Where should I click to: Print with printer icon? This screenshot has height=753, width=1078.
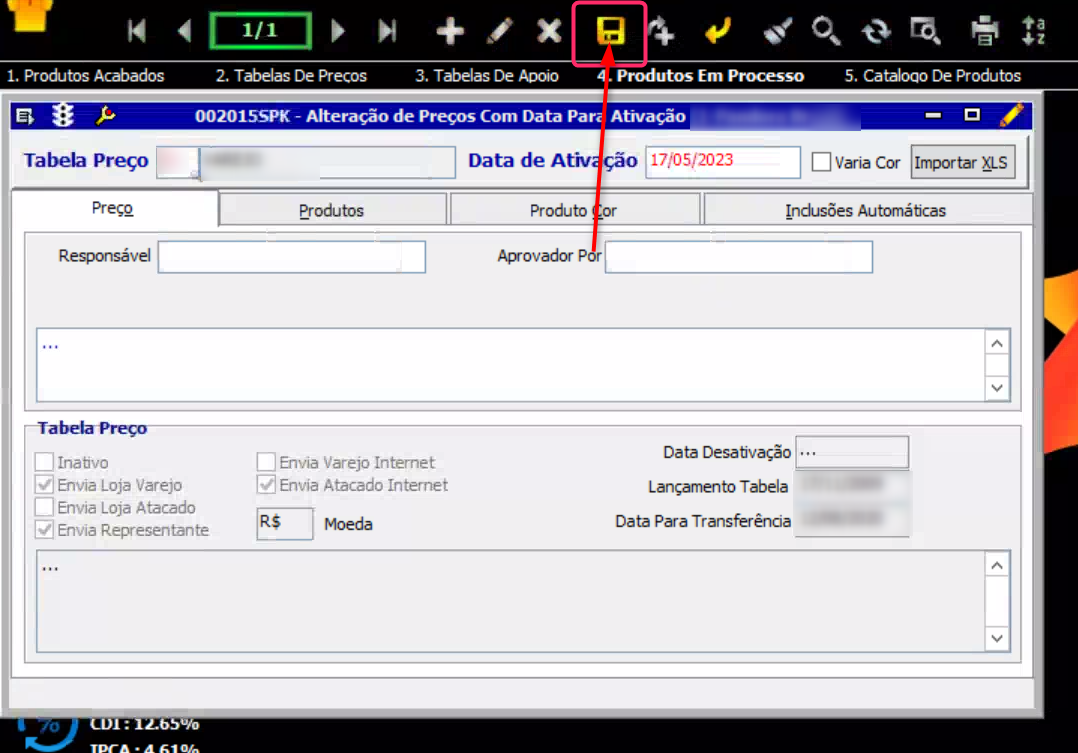click(x=984, y=31)
